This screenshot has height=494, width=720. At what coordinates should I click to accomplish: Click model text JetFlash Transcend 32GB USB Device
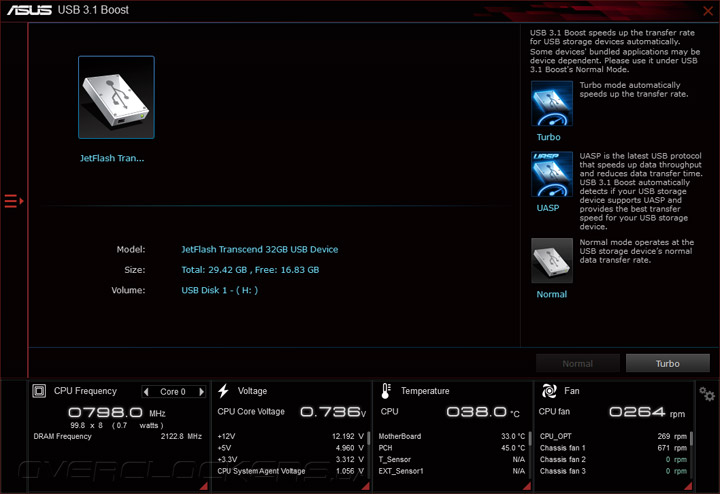(x=259, y=249)
